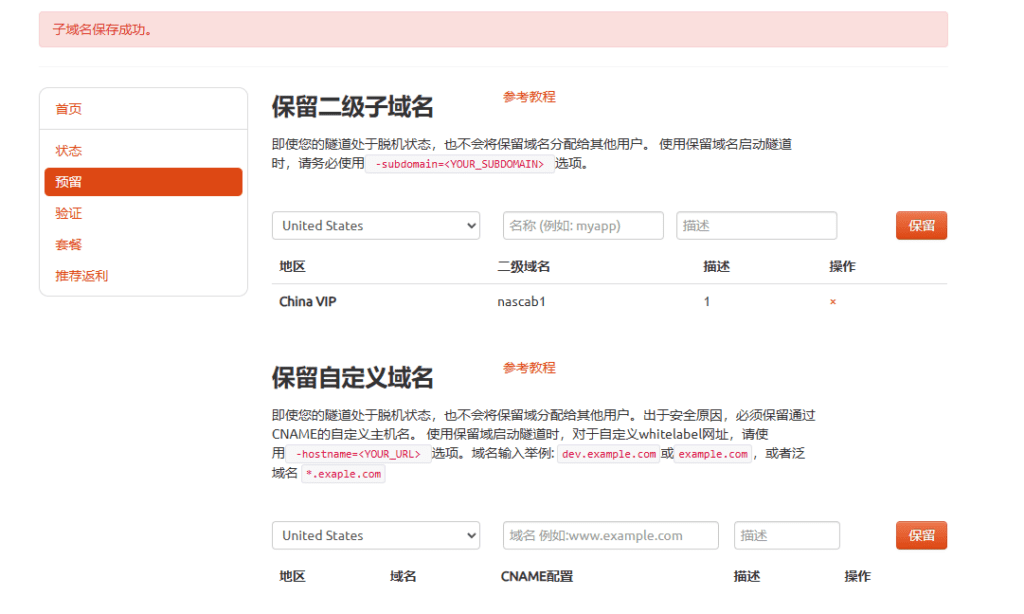Expand the region dropdown for subdomain reservation

pos(375,226)
